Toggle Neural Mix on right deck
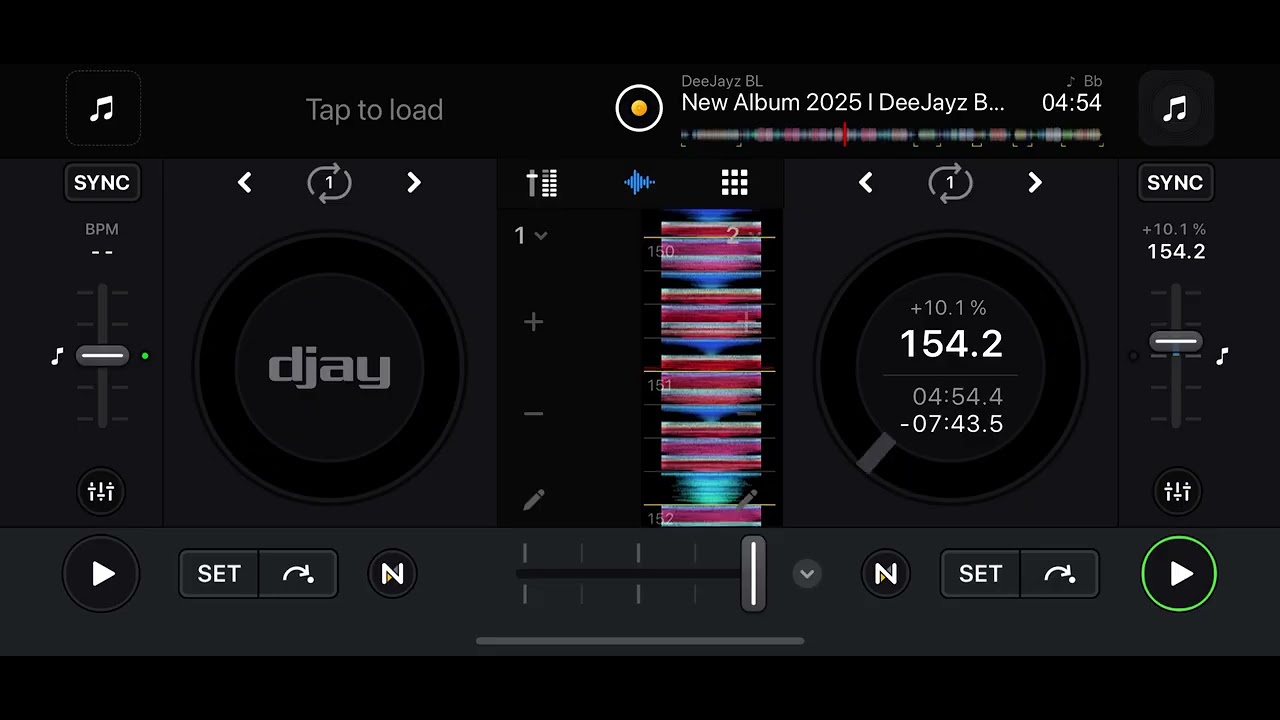Viewport: 1280px width, 720px height. [x=886, y=574]
